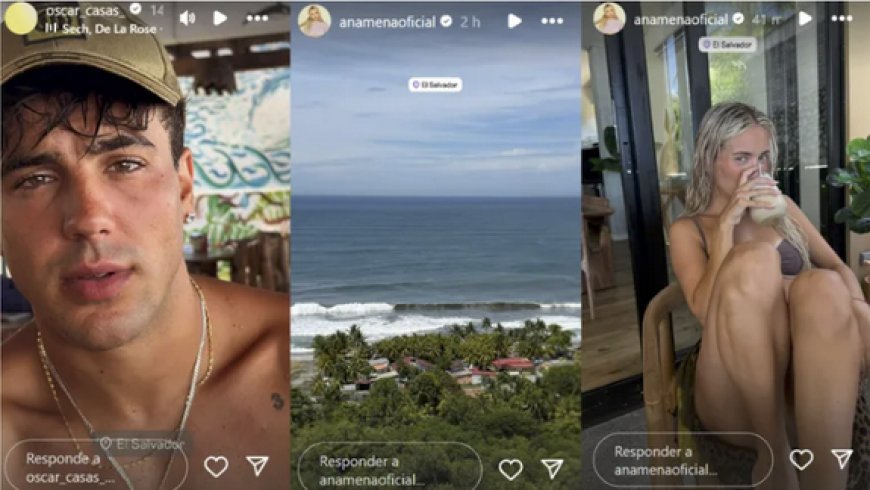
Task: Like the oscar_casas_ story with heart
Action: pos(216,466)
